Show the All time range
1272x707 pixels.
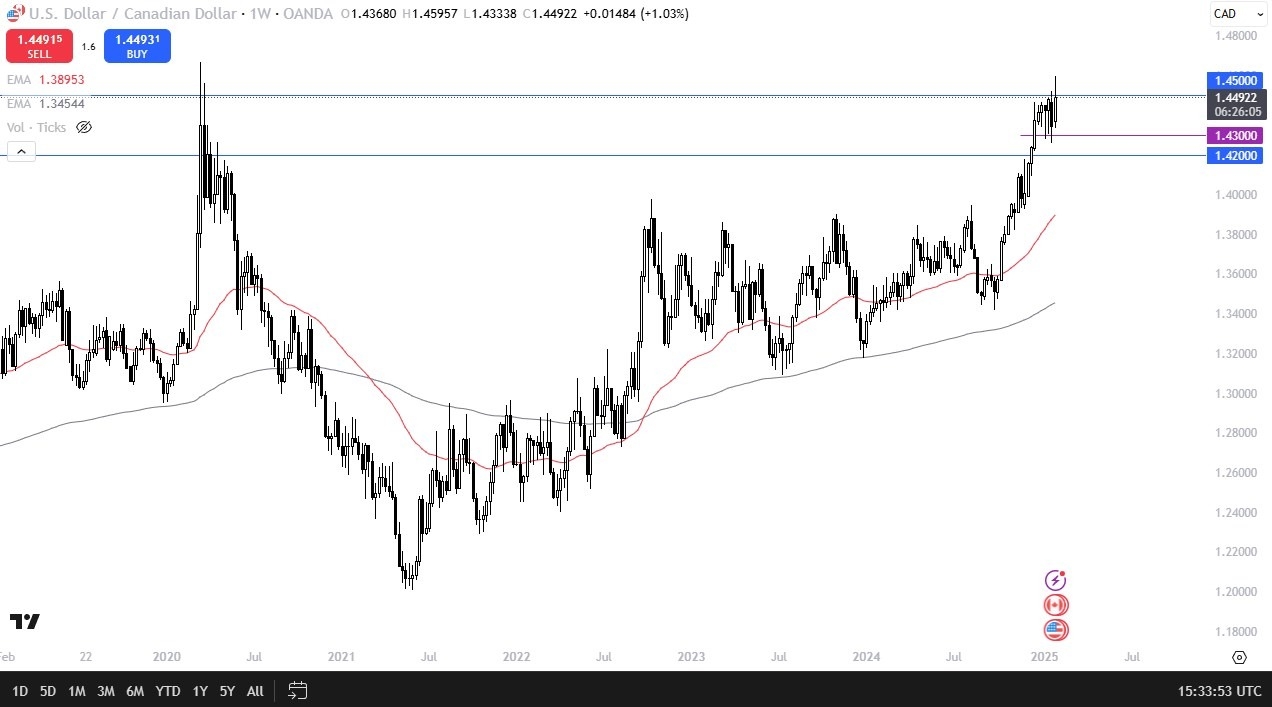[255, 690]
